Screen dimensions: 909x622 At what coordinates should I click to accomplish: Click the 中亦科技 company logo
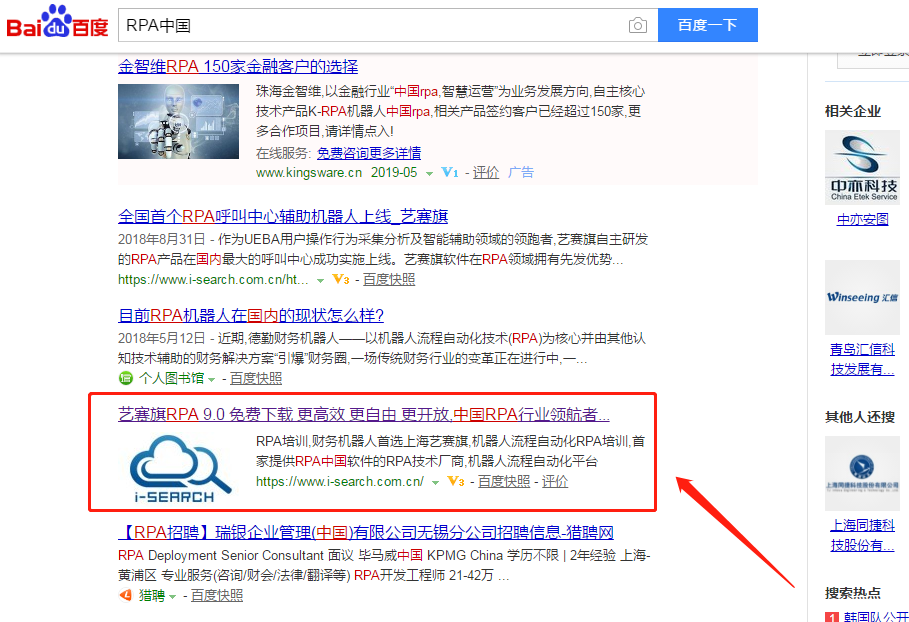click(863, 168)
